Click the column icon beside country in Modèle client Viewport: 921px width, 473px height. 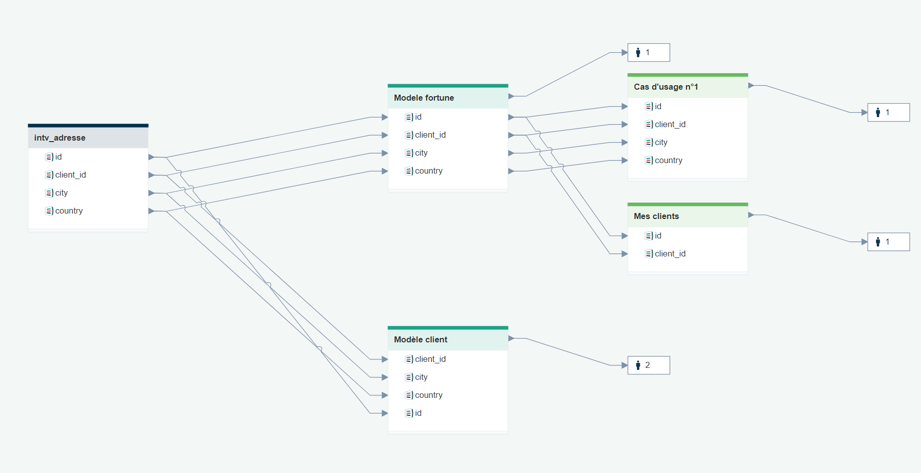[409, 395]
